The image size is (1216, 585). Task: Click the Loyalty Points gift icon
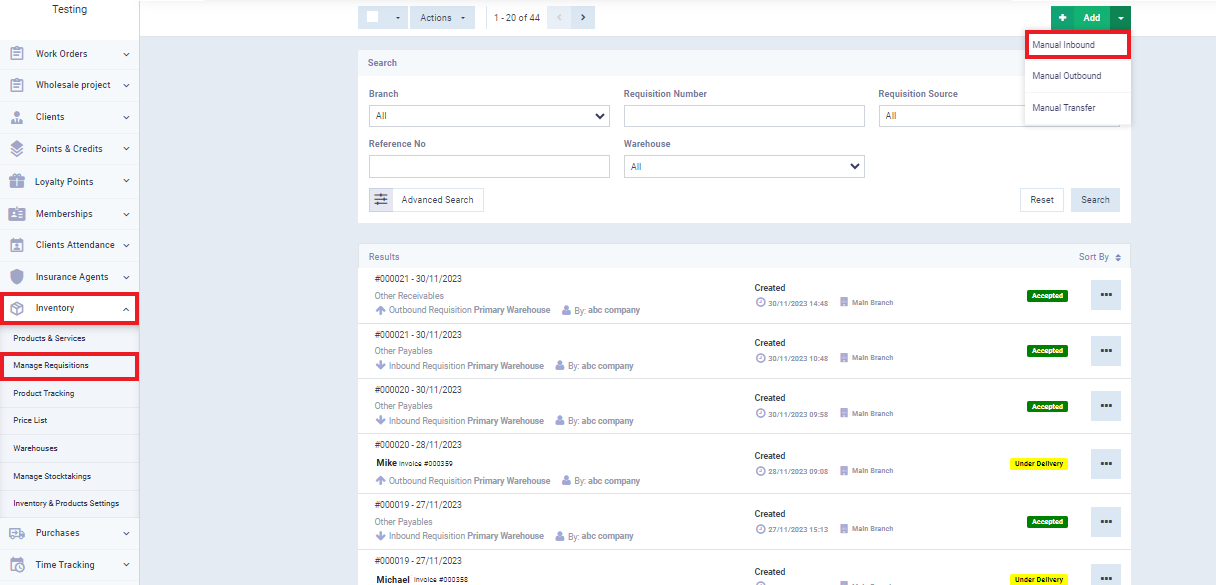[17, 182]
